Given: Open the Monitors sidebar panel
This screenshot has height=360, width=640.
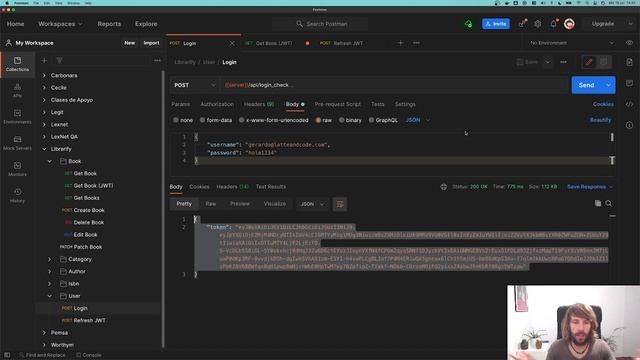Looking at the screenshot, I should pos(17,169).
